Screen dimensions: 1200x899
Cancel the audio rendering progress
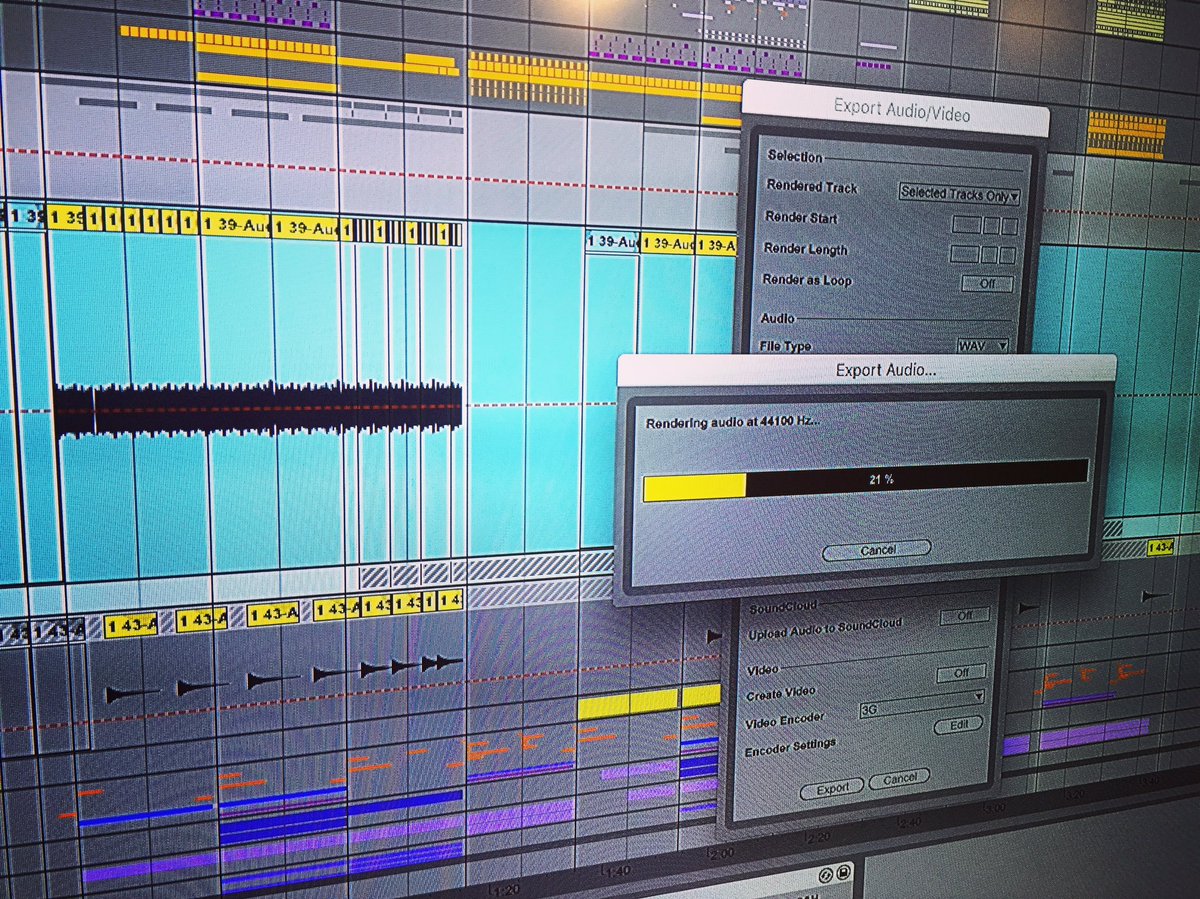(877, 549)
